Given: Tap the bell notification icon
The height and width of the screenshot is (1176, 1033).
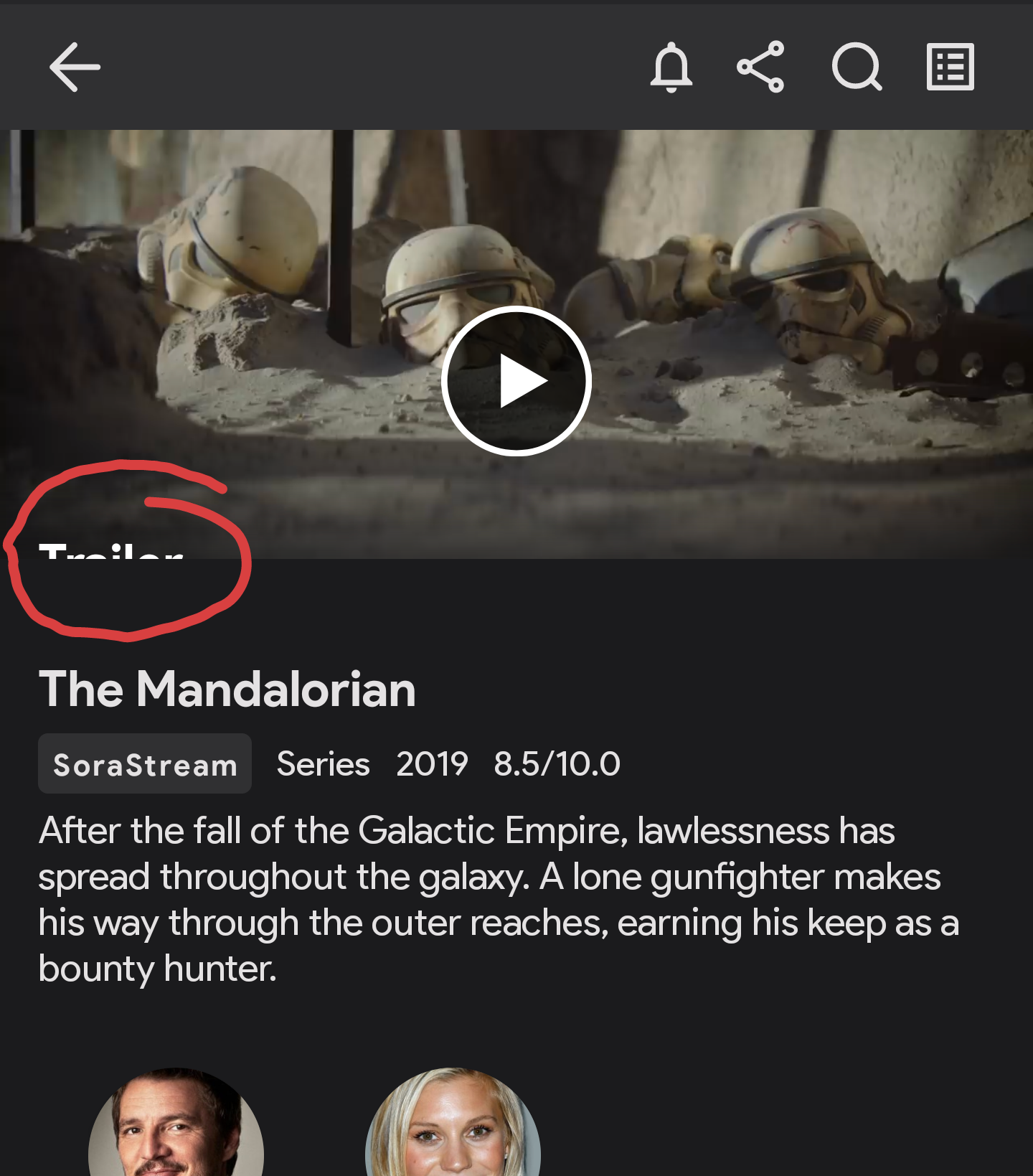Looking at the screenshot, I should click(671, 67).
